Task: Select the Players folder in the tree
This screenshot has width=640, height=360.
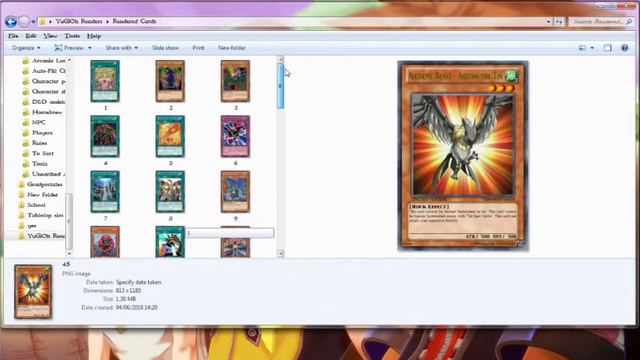Action: 42,133
